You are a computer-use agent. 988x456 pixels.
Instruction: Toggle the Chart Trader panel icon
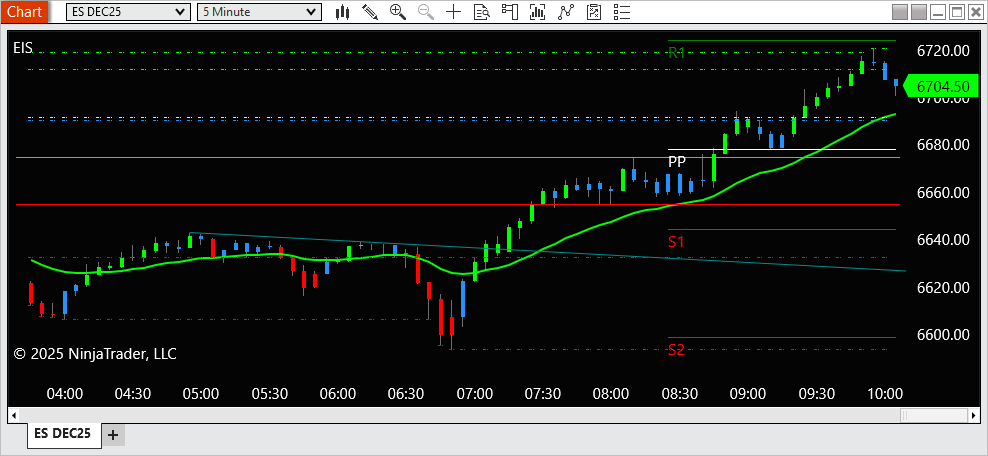pos(509,11)
